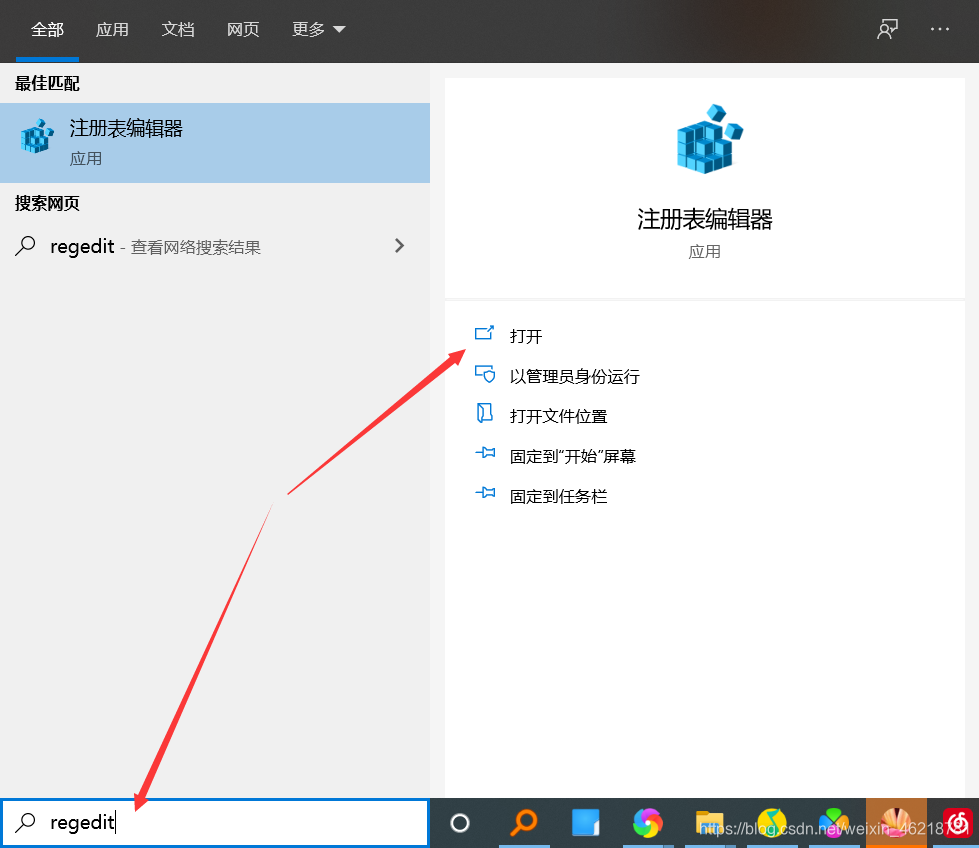The height and width of the screenshot is (848, 979).
Task: Click the 注册表编辑器 title in details pane
Action: [x=704, y=220]
